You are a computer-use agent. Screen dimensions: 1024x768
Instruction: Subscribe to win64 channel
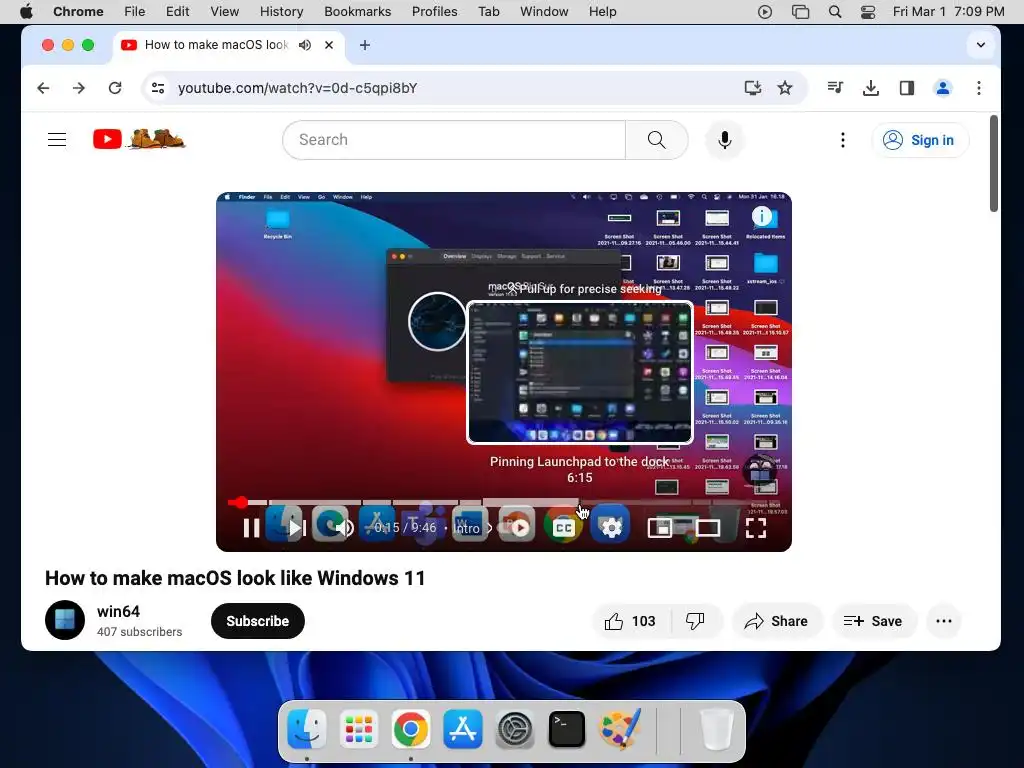tap(257, 621)
